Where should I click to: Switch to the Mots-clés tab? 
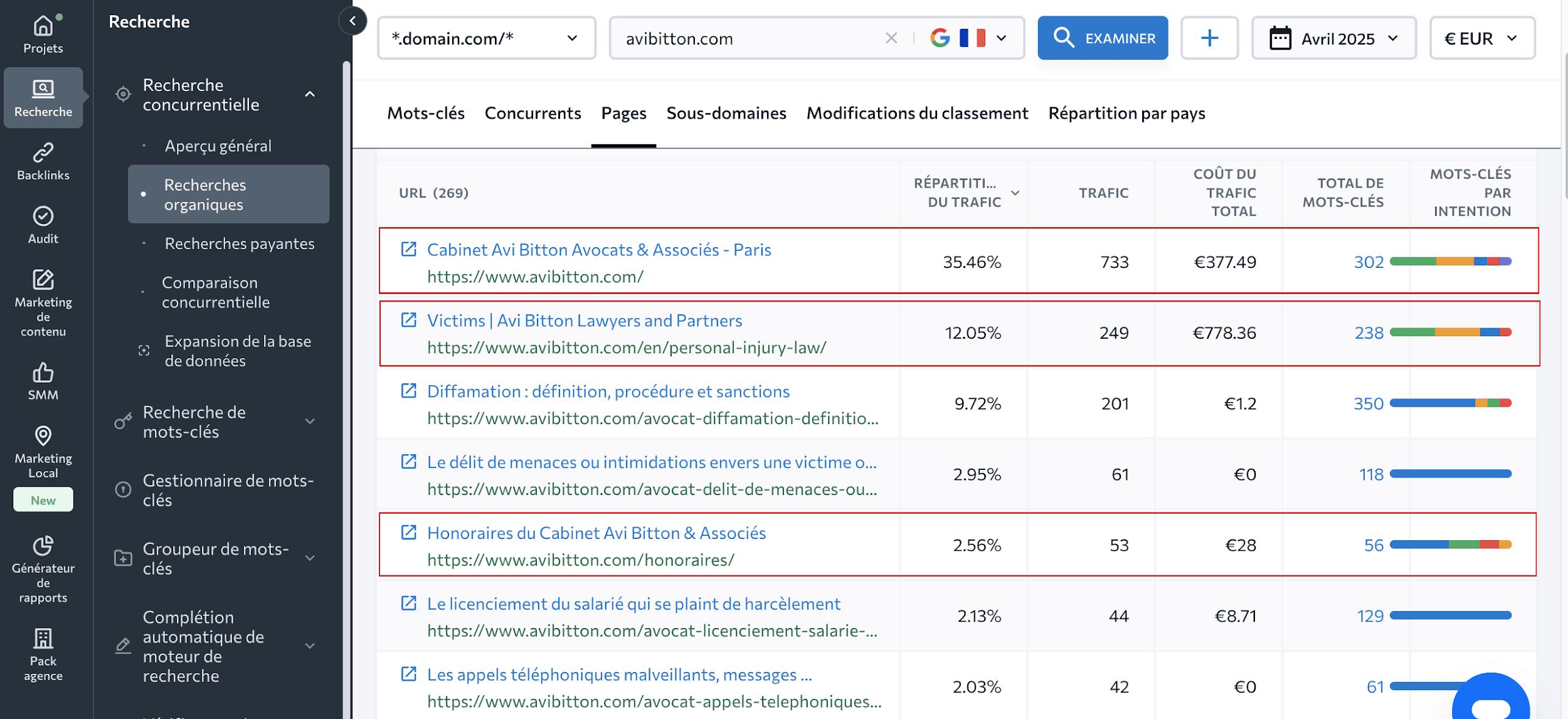[426, 113]
